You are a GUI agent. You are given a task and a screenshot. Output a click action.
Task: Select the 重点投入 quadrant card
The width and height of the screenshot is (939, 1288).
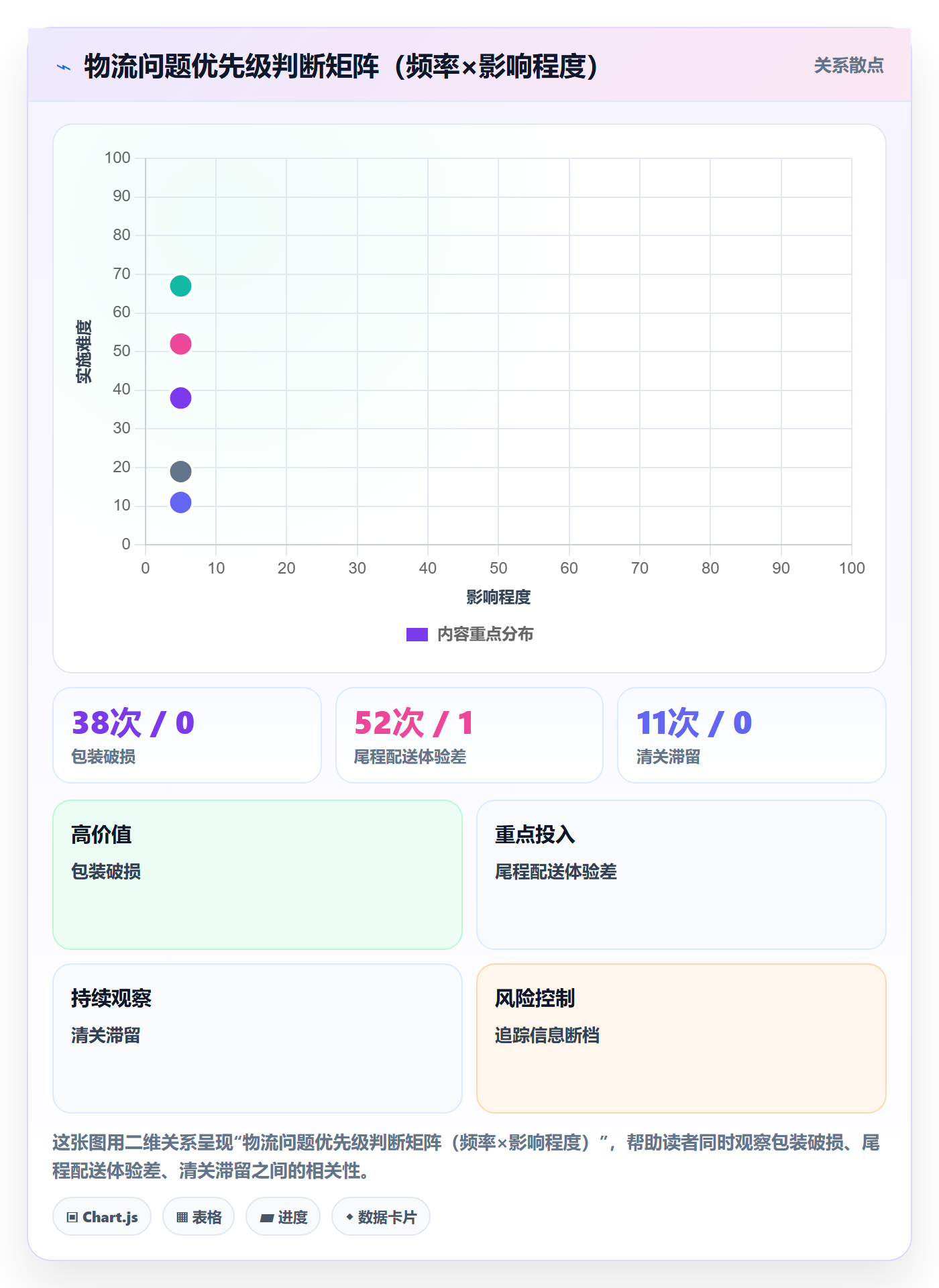(681, 875)
